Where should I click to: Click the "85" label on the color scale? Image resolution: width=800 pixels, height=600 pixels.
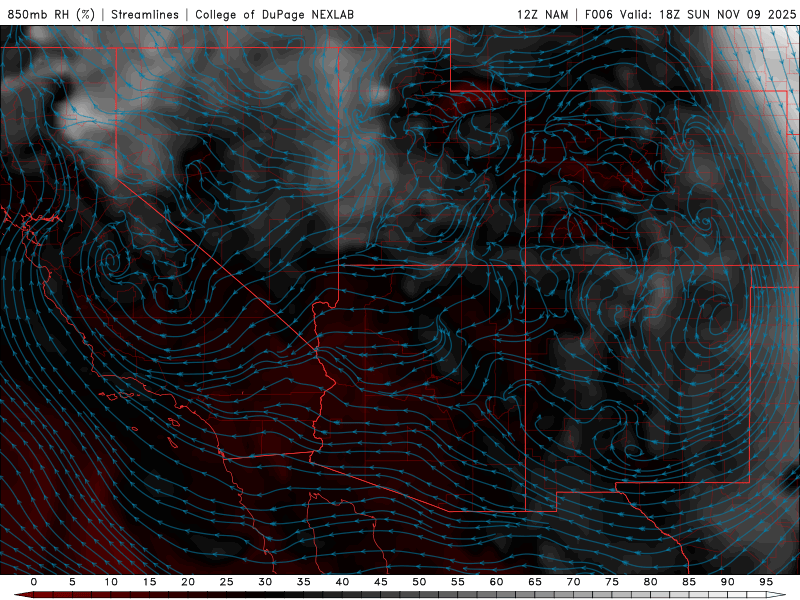tap(689, 582)
